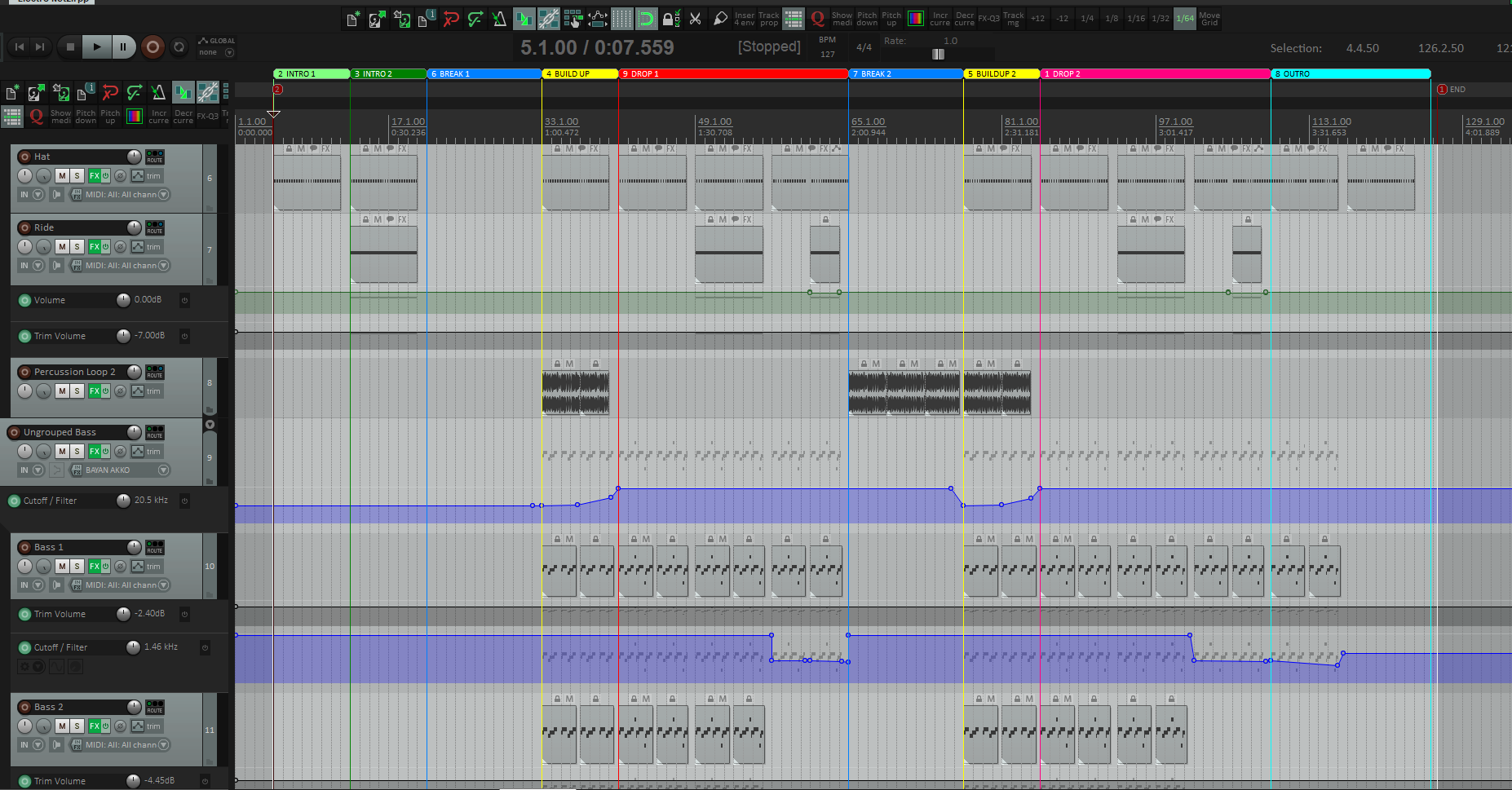Image resolution: width=1512 pixels, height=790 pixels.
Task: Click the 4/4 time signature field
Action: click(864, 47)
